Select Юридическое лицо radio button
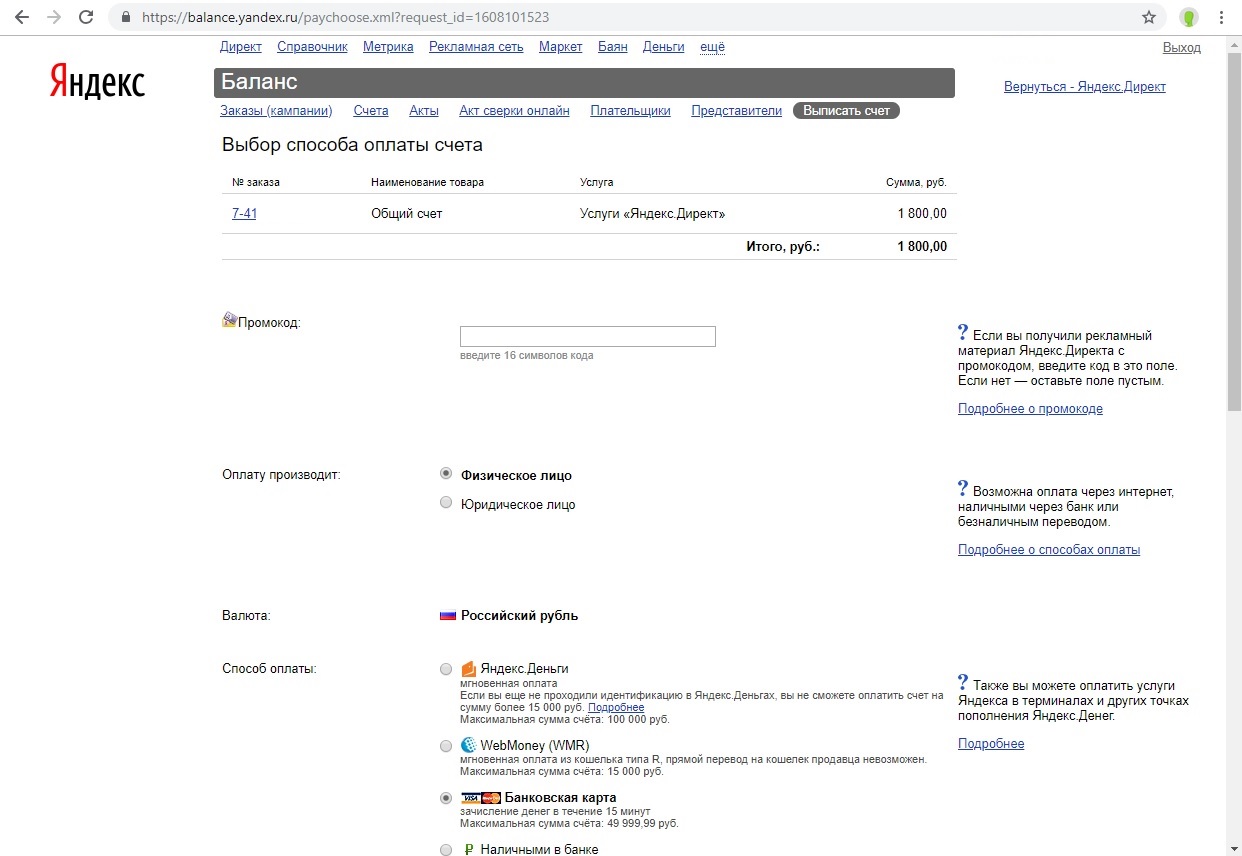Screen dimensions: 1242x856 pyautogui.click(x=446, y=503)
